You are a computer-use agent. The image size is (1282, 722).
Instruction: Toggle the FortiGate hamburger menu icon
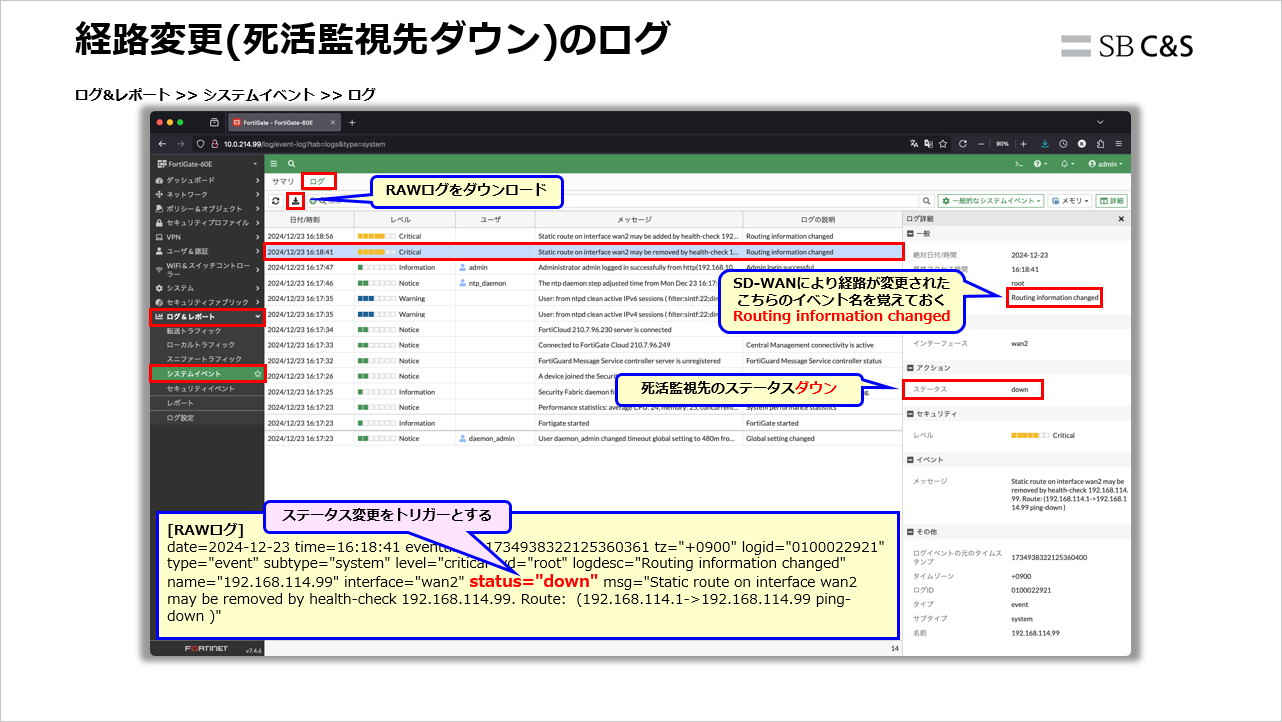(275, 163)
